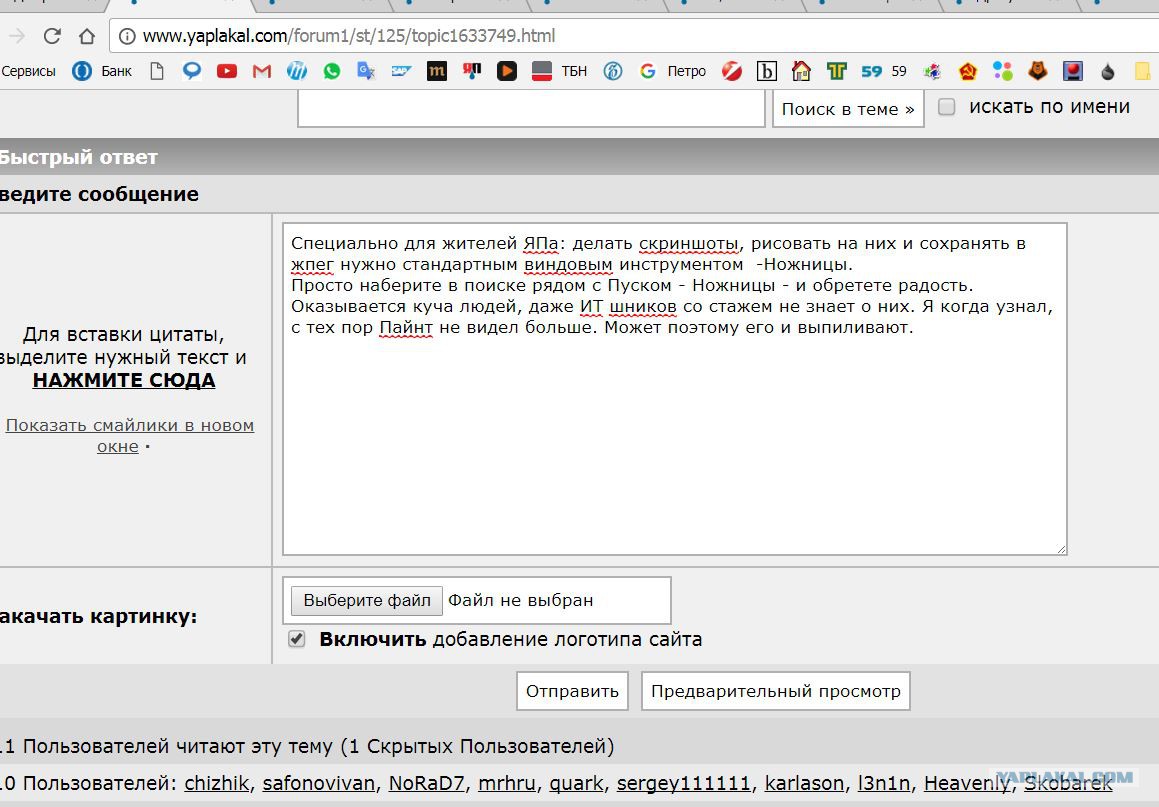View site info icon in address bar
The image size is (1159, 807).
[x=127, y=35]
